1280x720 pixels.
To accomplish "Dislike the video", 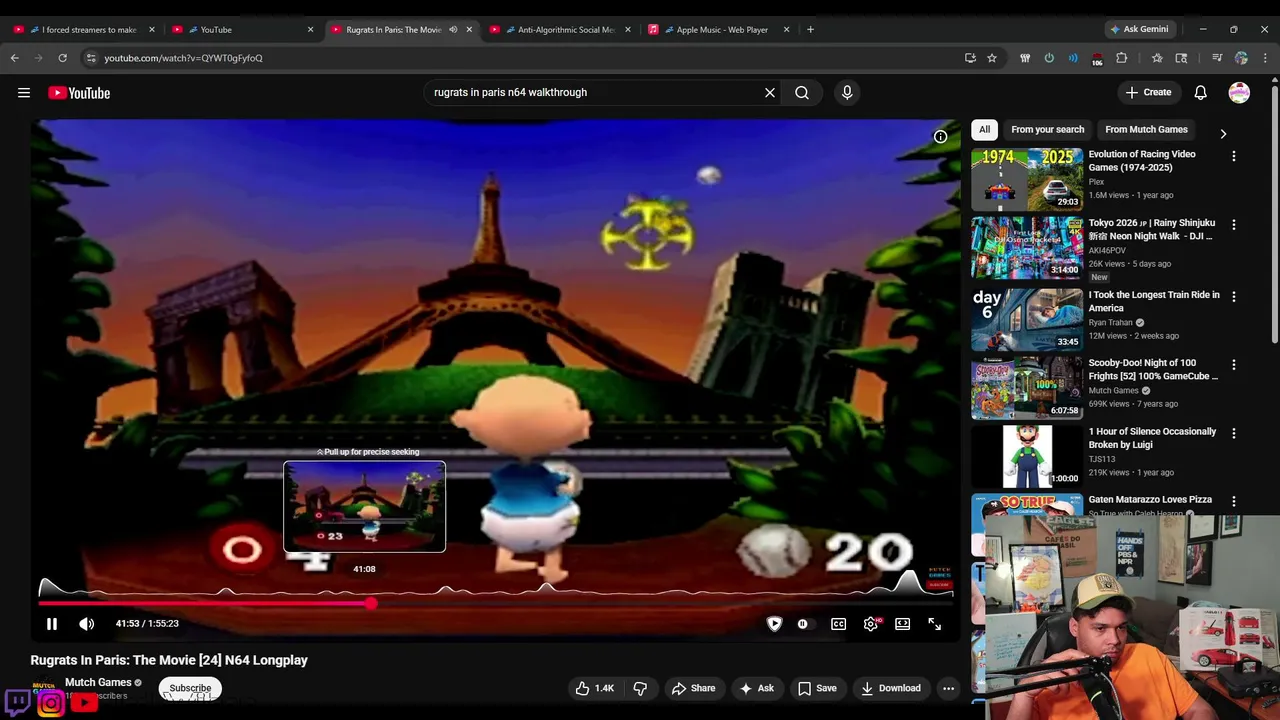I will point(640,688).
